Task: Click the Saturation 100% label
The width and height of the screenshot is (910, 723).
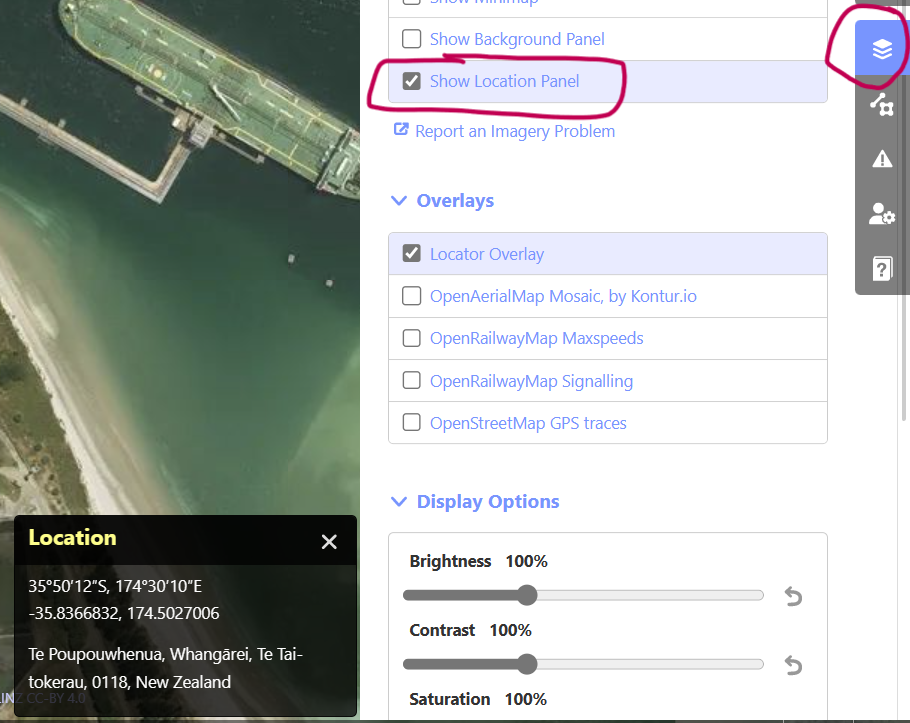Action: point(478,699)
